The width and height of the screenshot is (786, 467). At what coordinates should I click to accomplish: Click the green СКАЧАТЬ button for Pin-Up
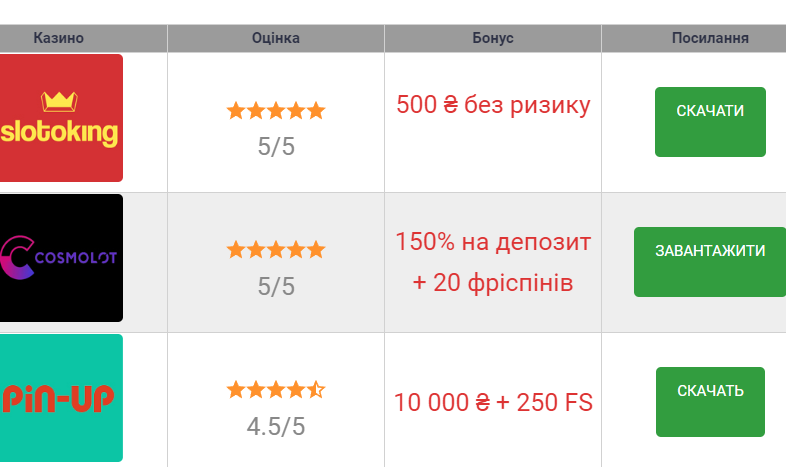(710, 402)
